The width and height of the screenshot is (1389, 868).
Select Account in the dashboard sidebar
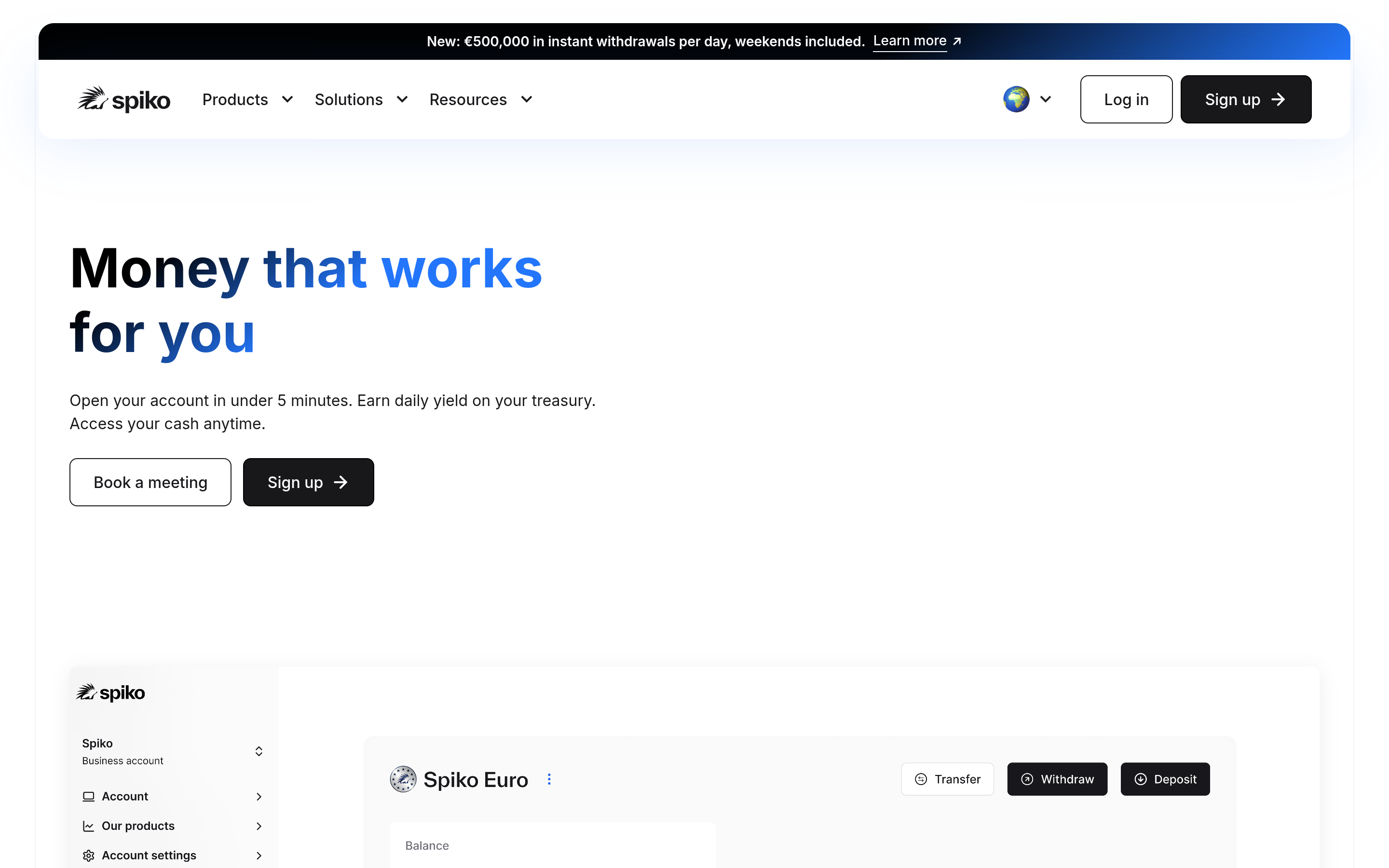click(173, 796)
